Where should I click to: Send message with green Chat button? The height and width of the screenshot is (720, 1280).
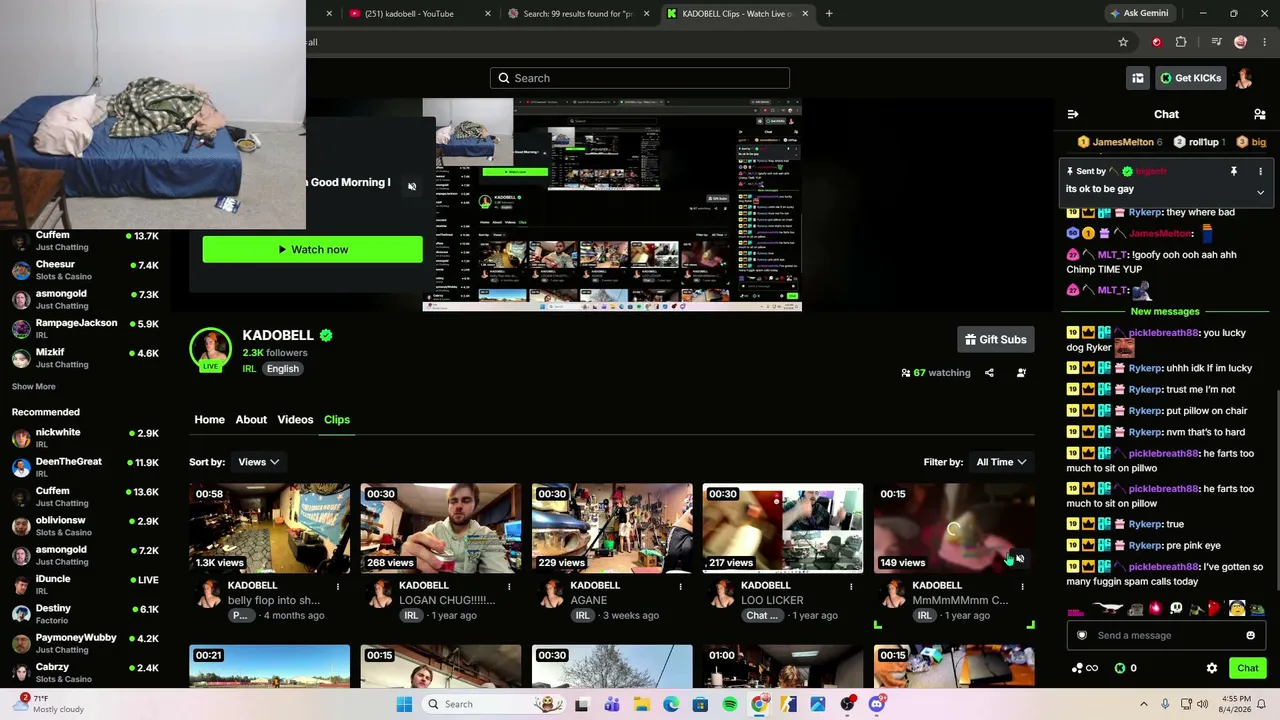pos(1248,668)
